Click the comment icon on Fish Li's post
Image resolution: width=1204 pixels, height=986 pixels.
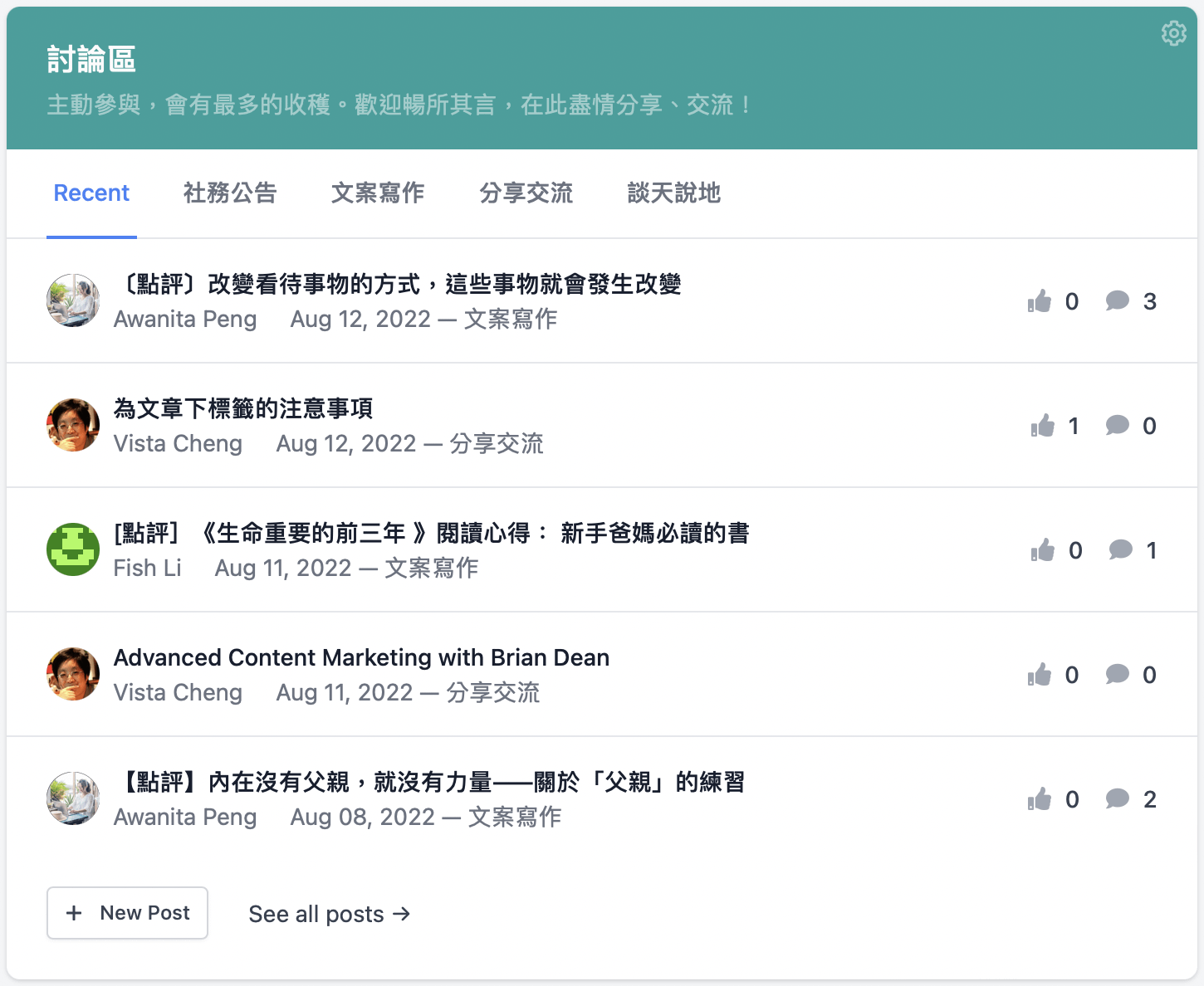[x=1120, y=549]
